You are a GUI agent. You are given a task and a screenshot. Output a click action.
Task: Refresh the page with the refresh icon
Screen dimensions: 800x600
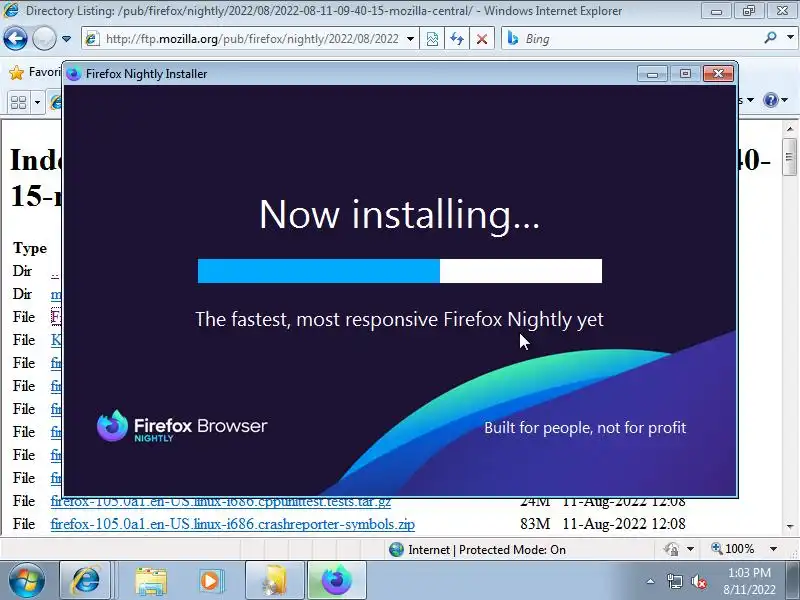point(457,39)
